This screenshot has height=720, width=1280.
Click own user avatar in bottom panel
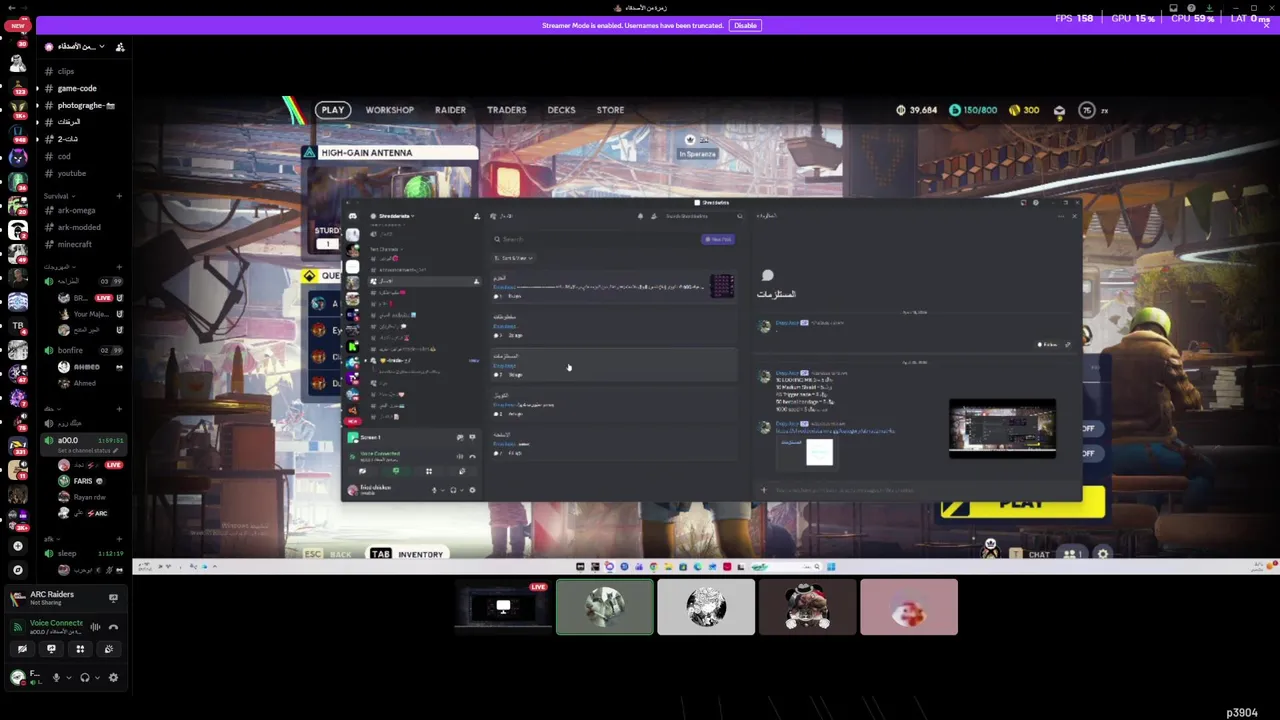coord(17,677)
